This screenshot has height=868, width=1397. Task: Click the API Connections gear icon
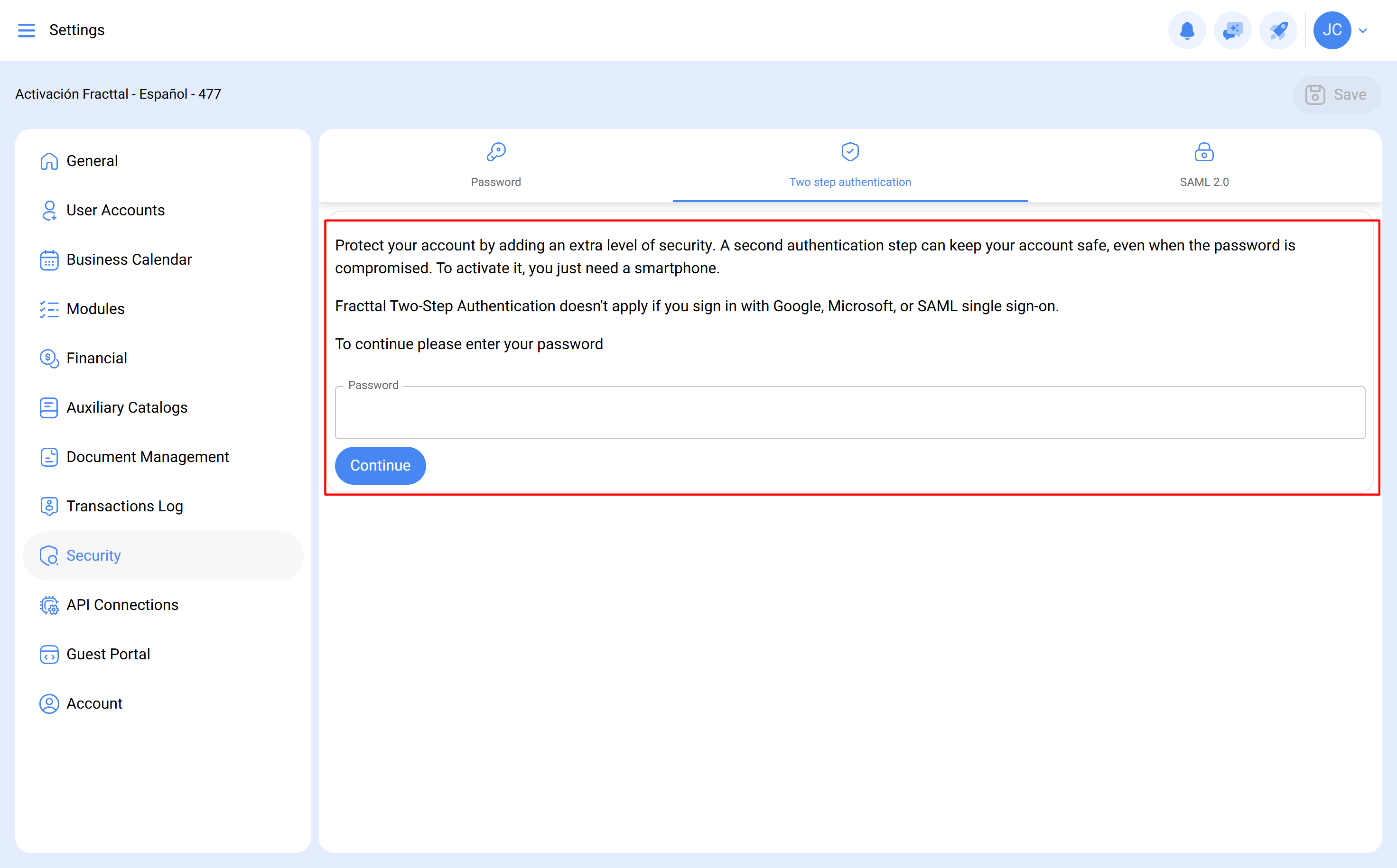(x=49, y=604)
